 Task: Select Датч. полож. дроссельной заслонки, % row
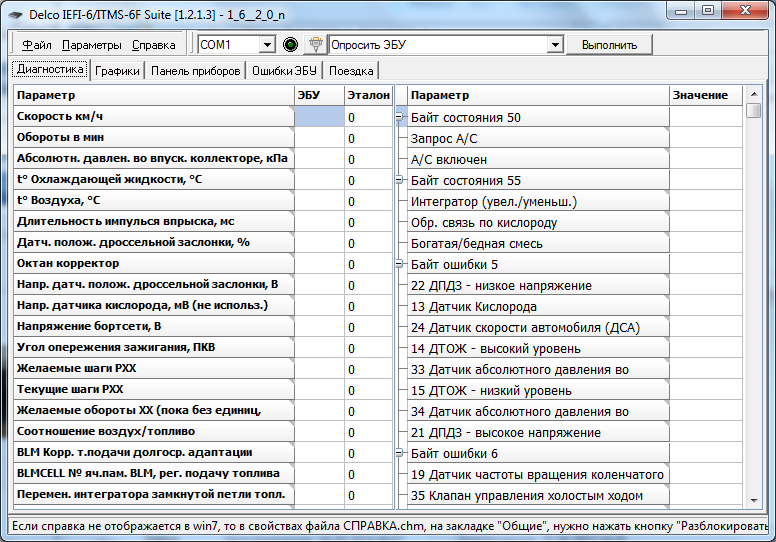154,243
